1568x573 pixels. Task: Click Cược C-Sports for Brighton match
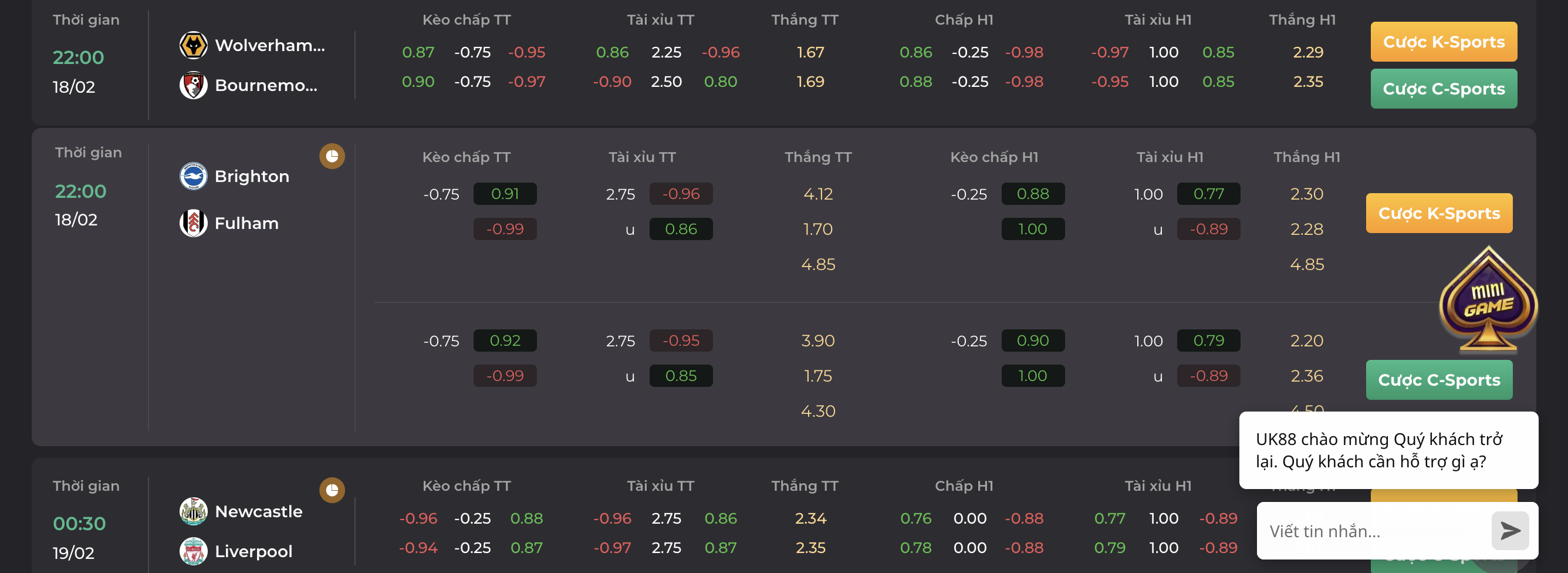point(1439,379)
